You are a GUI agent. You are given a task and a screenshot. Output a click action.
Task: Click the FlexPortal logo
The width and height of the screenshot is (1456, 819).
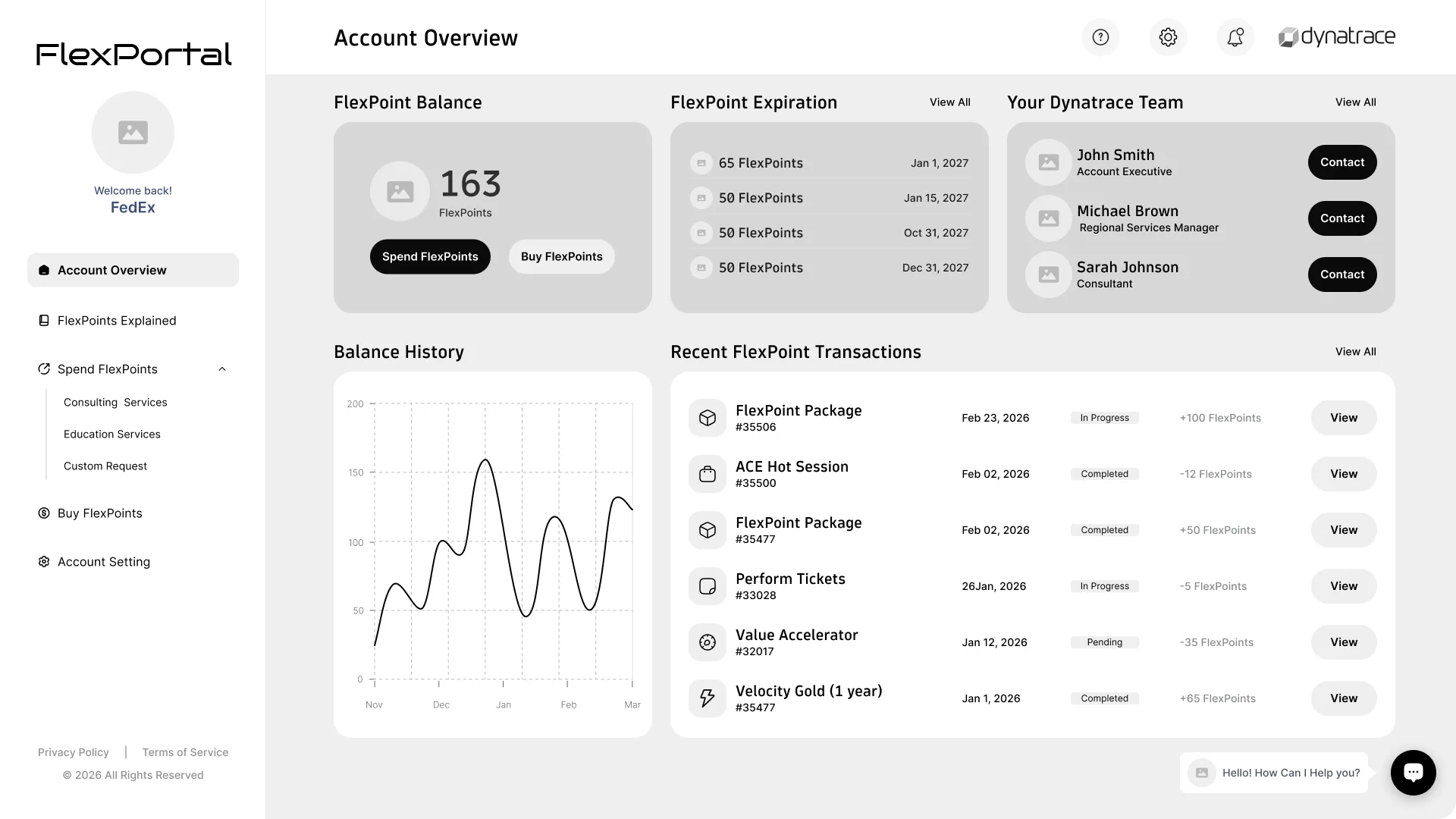133,54
